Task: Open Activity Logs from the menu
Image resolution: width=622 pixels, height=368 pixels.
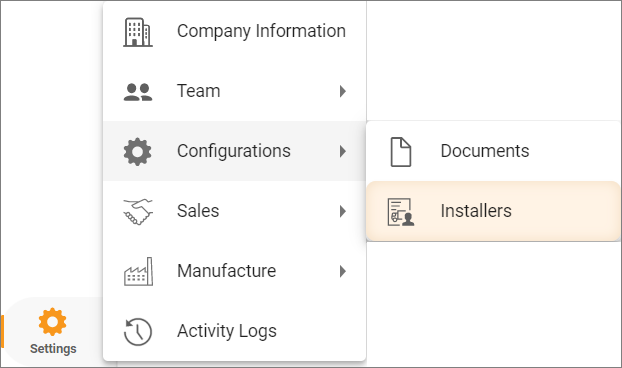Action: [x=234, y=331]
